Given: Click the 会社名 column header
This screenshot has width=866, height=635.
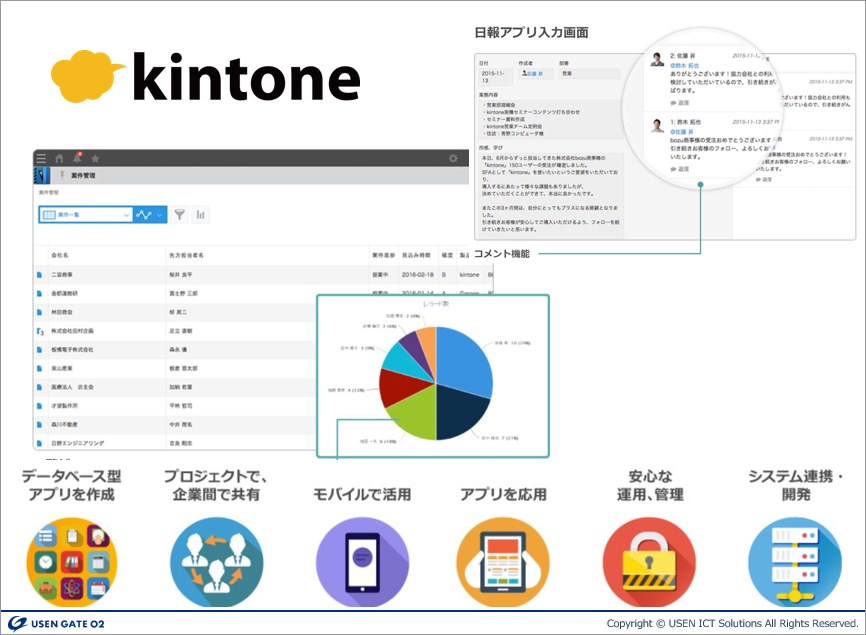Looking at the screenshot, I should tap(60, 255).
